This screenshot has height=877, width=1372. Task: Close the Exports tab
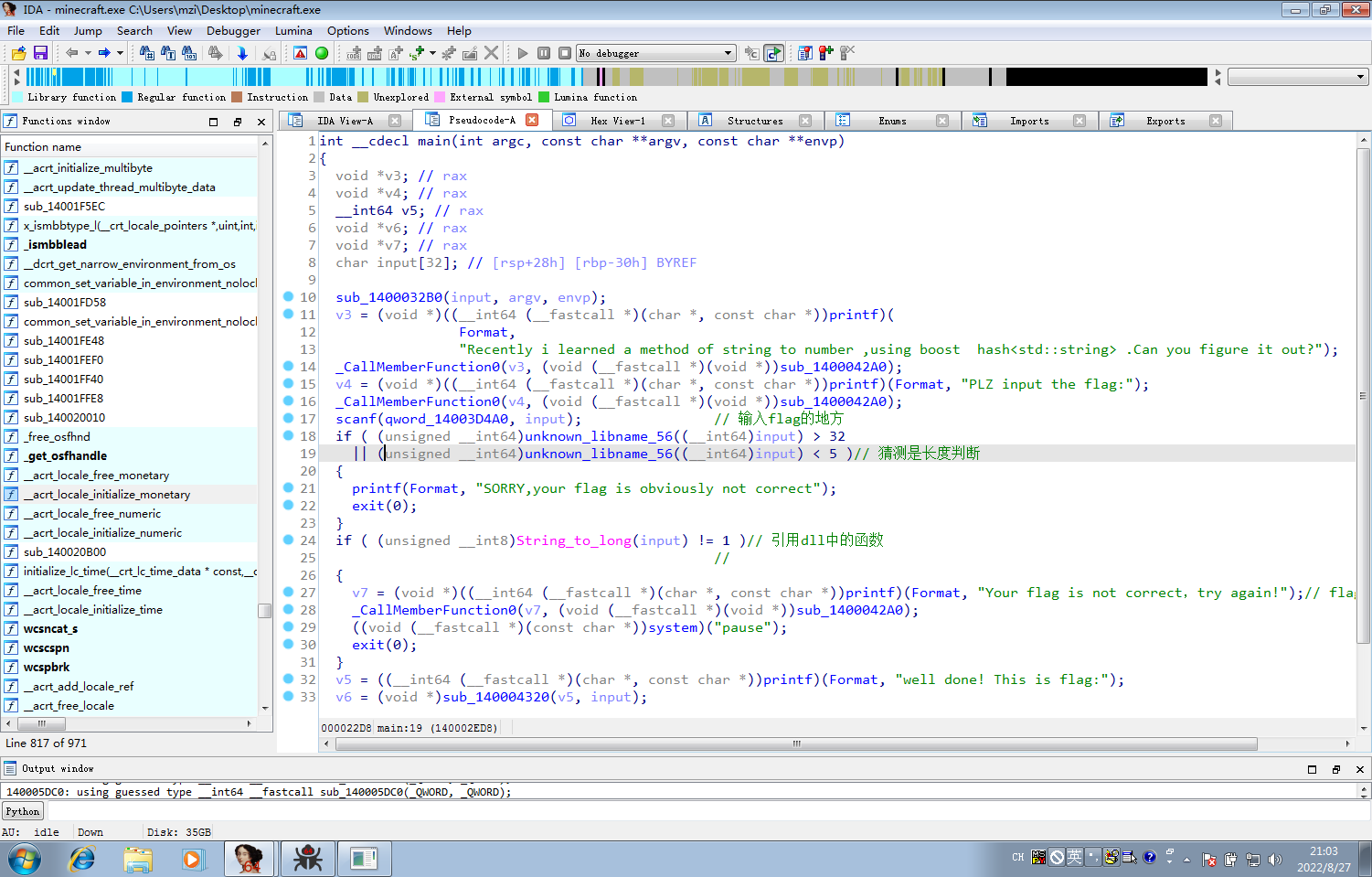click(x=1216, y=121)
